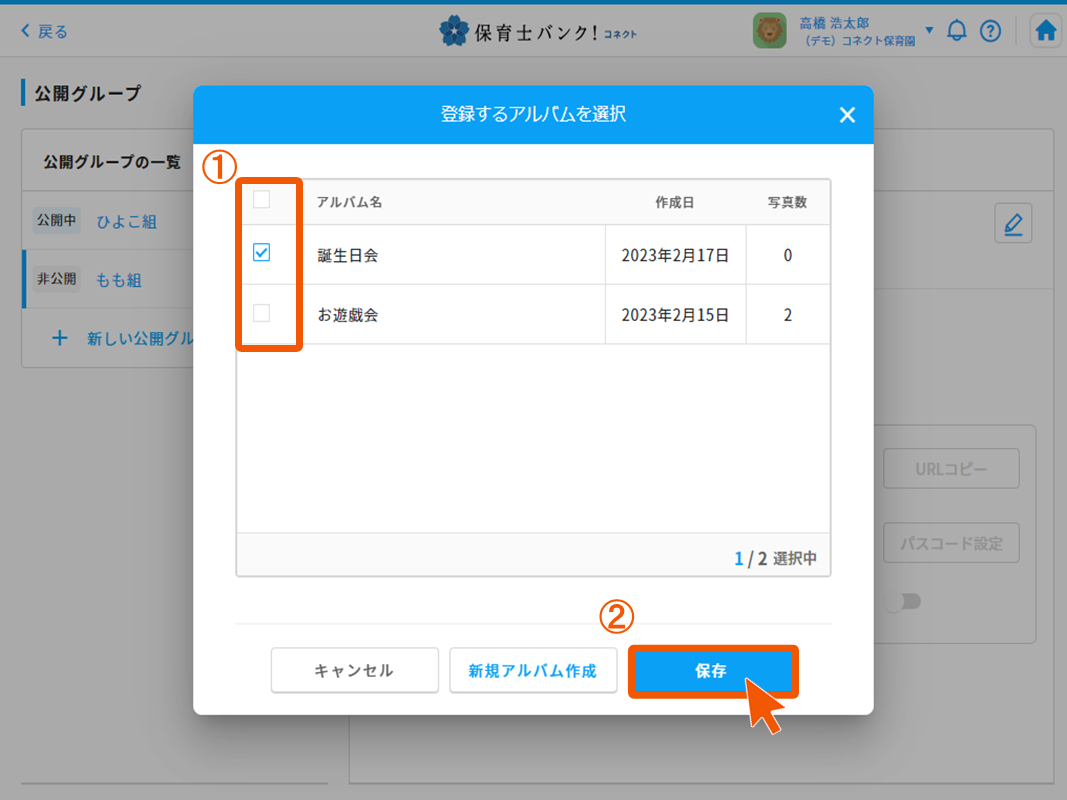Go to the home screen icon
Viewport: 1067px width, 800px height.
(1045, 30)
